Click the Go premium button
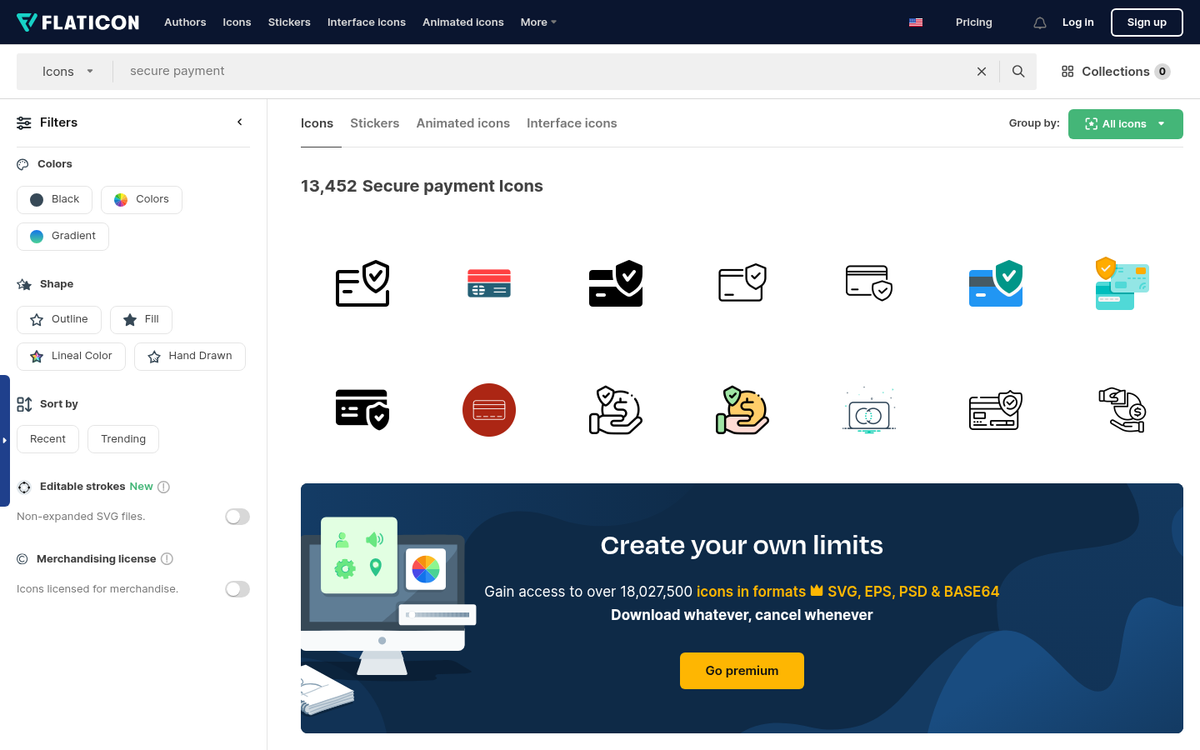The image size is (1200, 750). click(741, 670)
